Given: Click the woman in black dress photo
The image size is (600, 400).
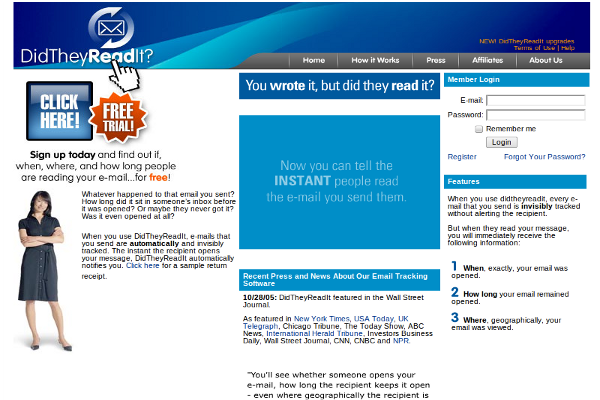Looking at the screenshot, I should (42, 271).
